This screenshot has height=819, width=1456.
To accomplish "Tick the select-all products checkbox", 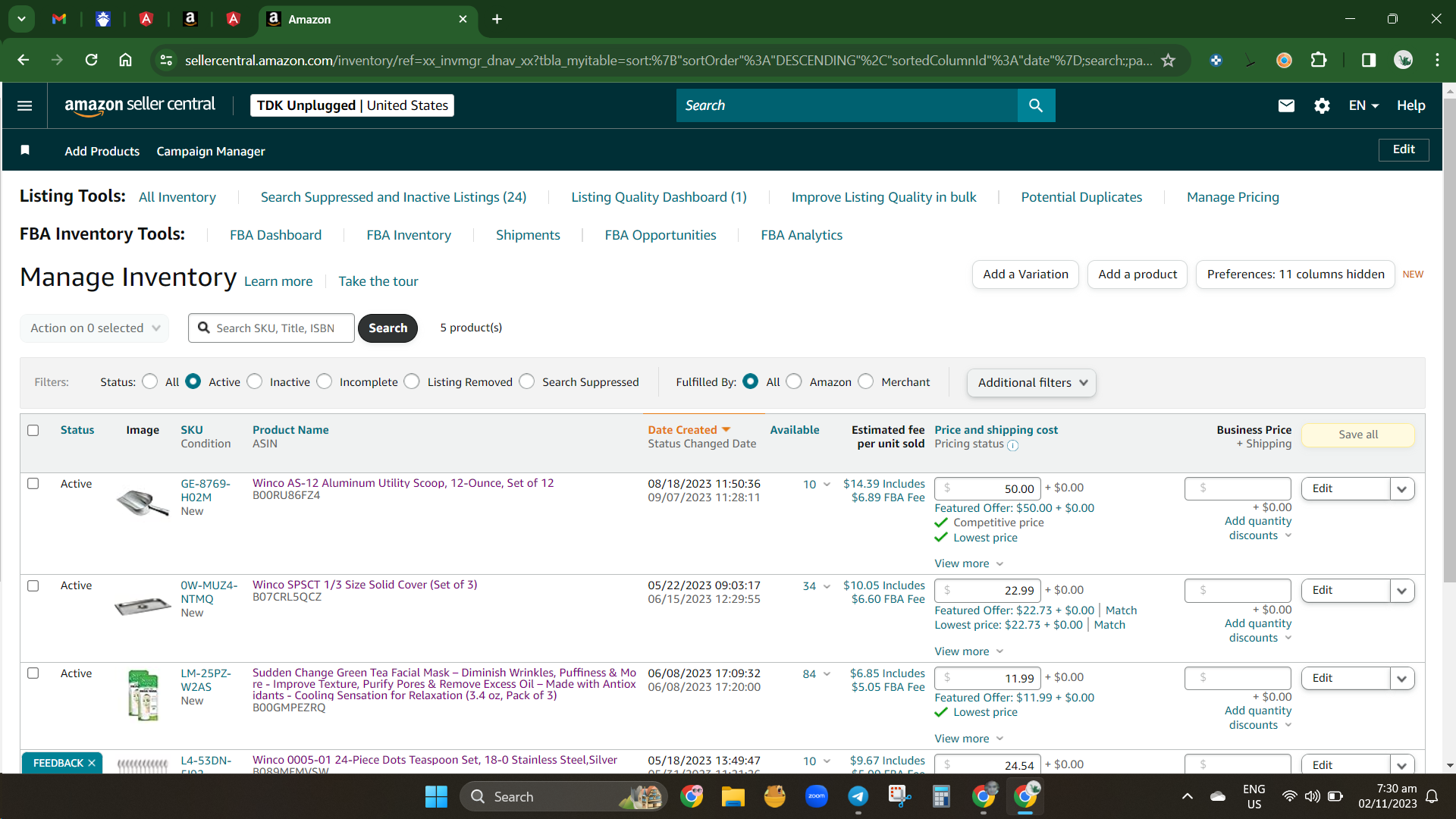I will [33, 430].
